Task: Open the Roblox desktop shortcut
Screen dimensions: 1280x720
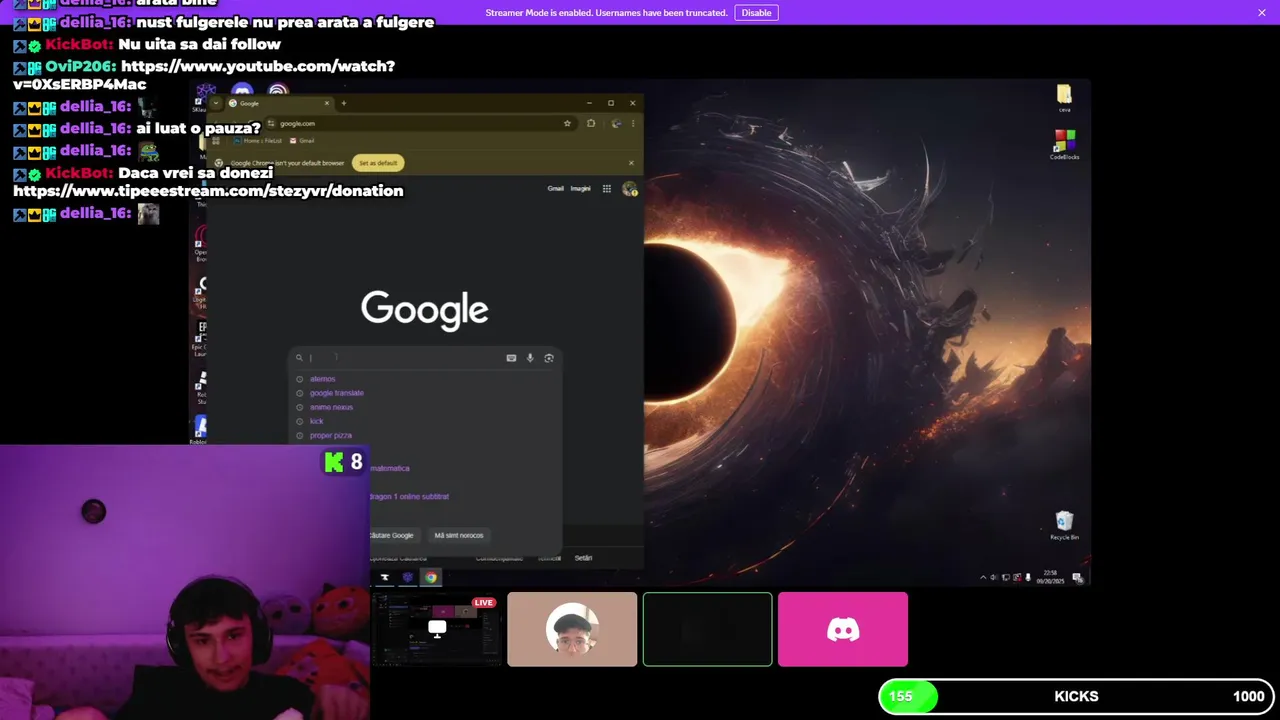Action: (201, 430)
